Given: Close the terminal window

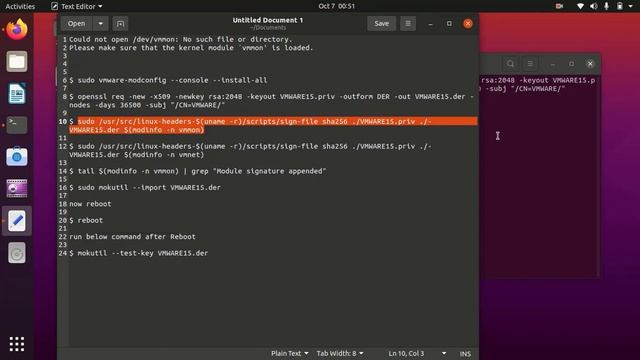Looking at the screenshot, I should (x=590, y=64).
